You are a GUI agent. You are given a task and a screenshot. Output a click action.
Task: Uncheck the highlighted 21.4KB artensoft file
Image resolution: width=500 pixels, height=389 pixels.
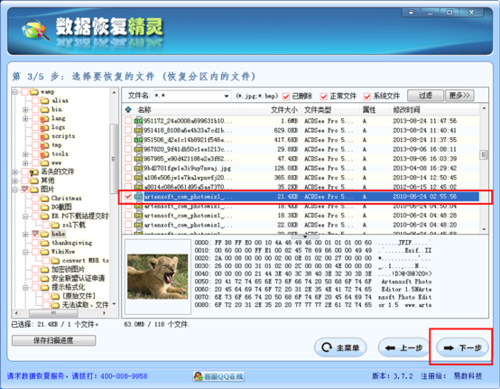(x=128, y=197)
